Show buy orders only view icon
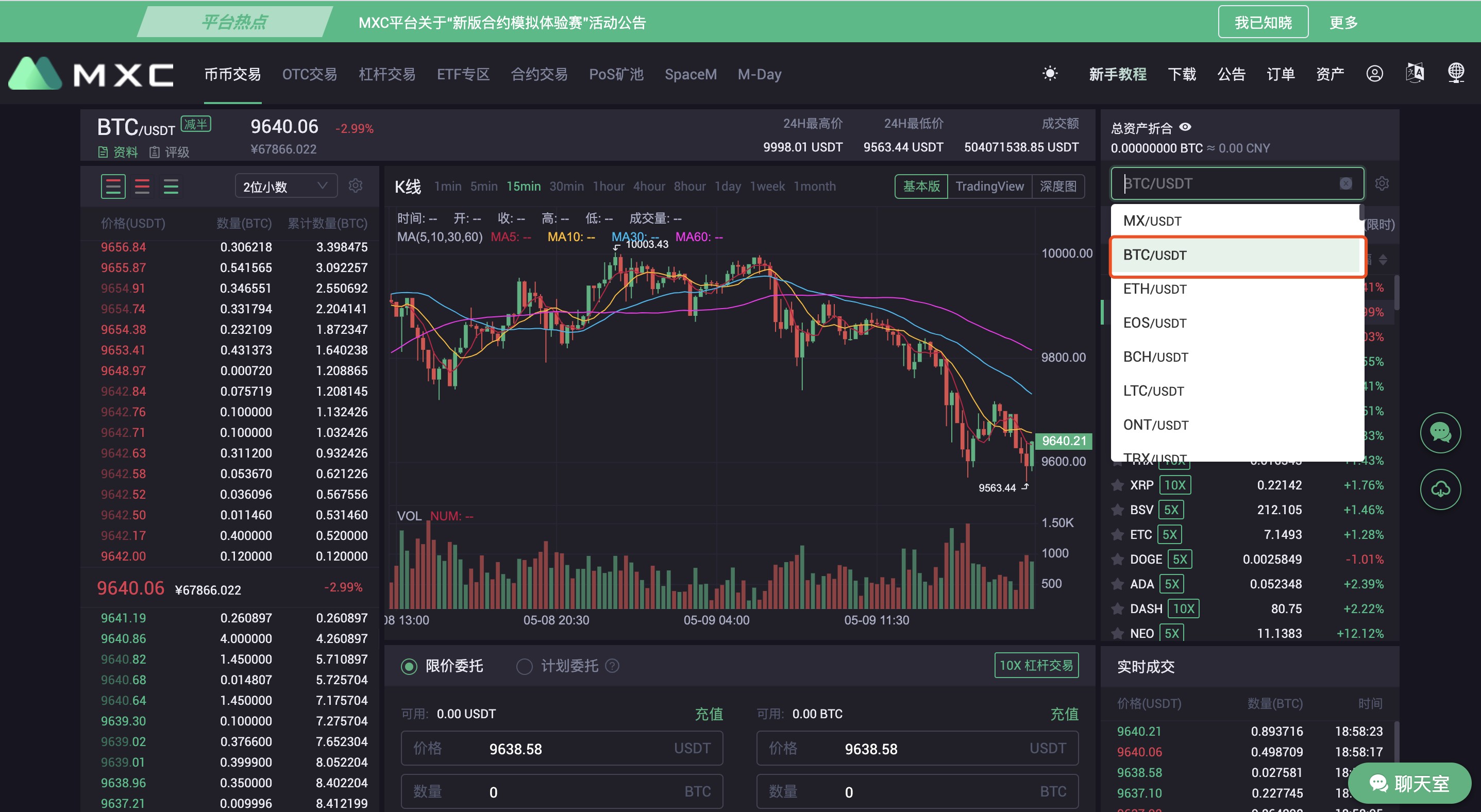This screenshot has height=812, width=1481. (171, 186)
